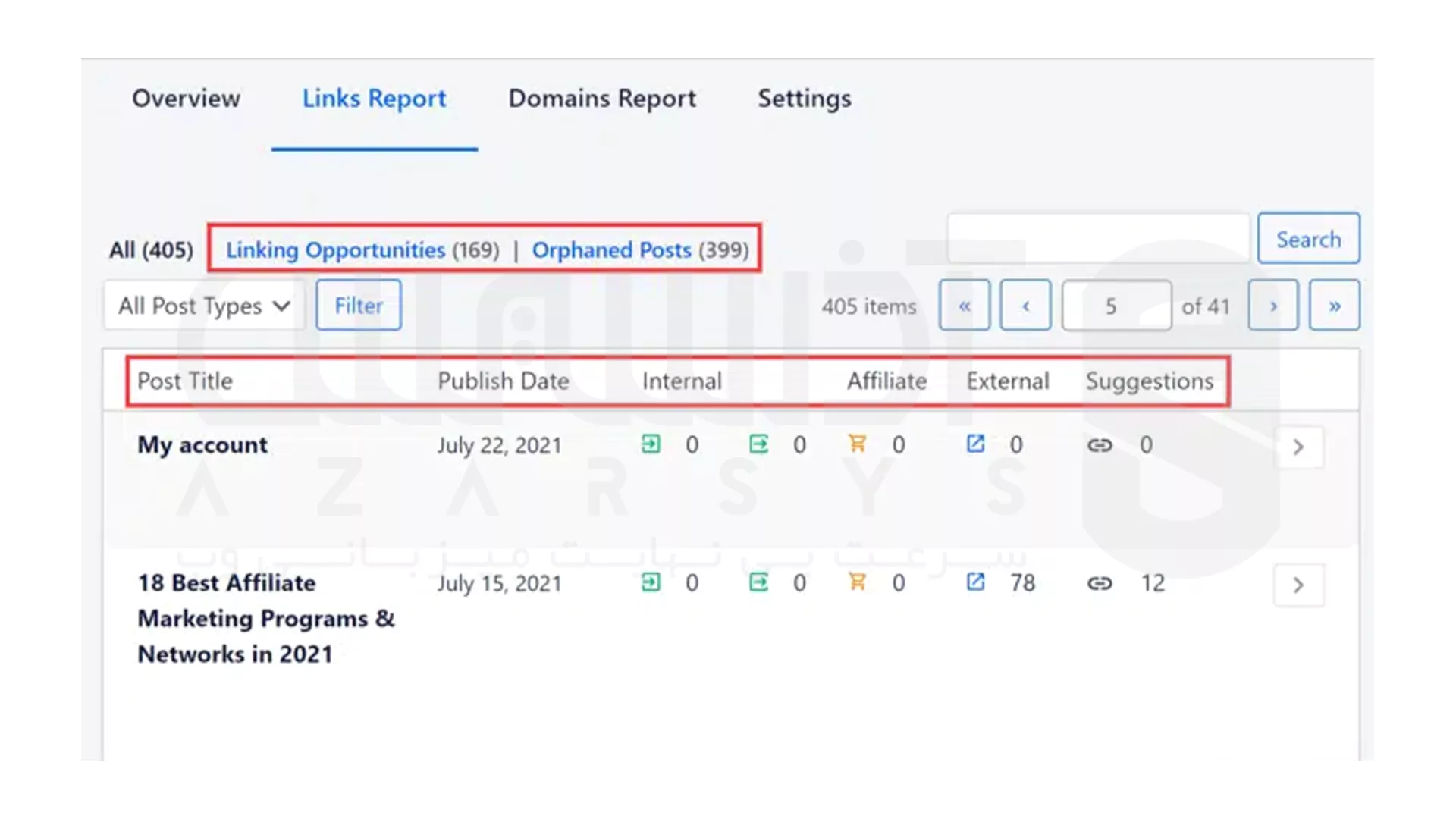The width and height of the screenshot is (1456, 819).
Task: Click affiliate cart icon for 18 Best Affiliate post
Action: tap(857, 582)
